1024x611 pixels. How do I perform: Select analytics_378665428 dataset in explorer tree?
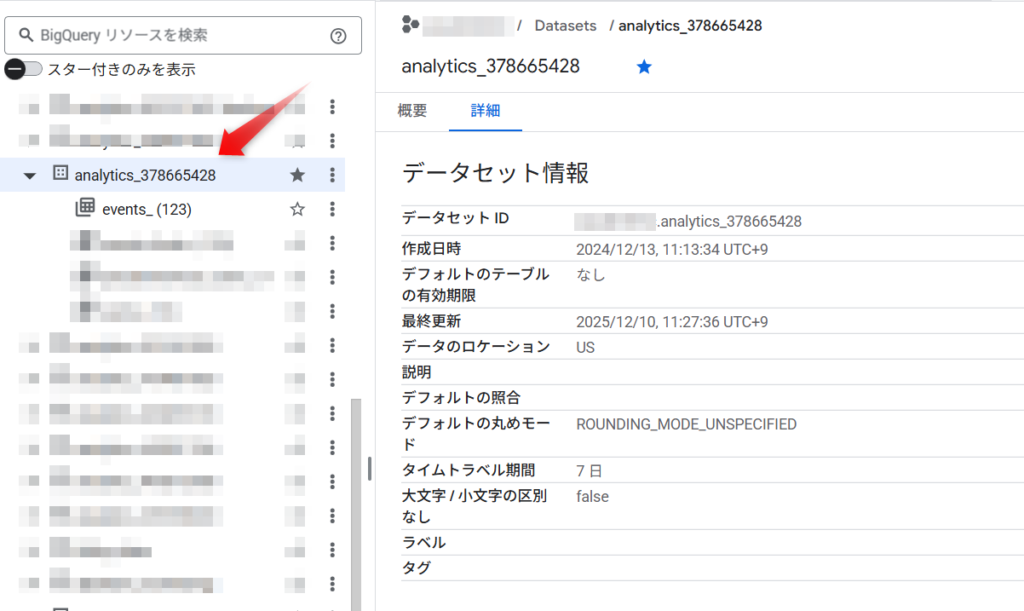[x=144, y=175]
